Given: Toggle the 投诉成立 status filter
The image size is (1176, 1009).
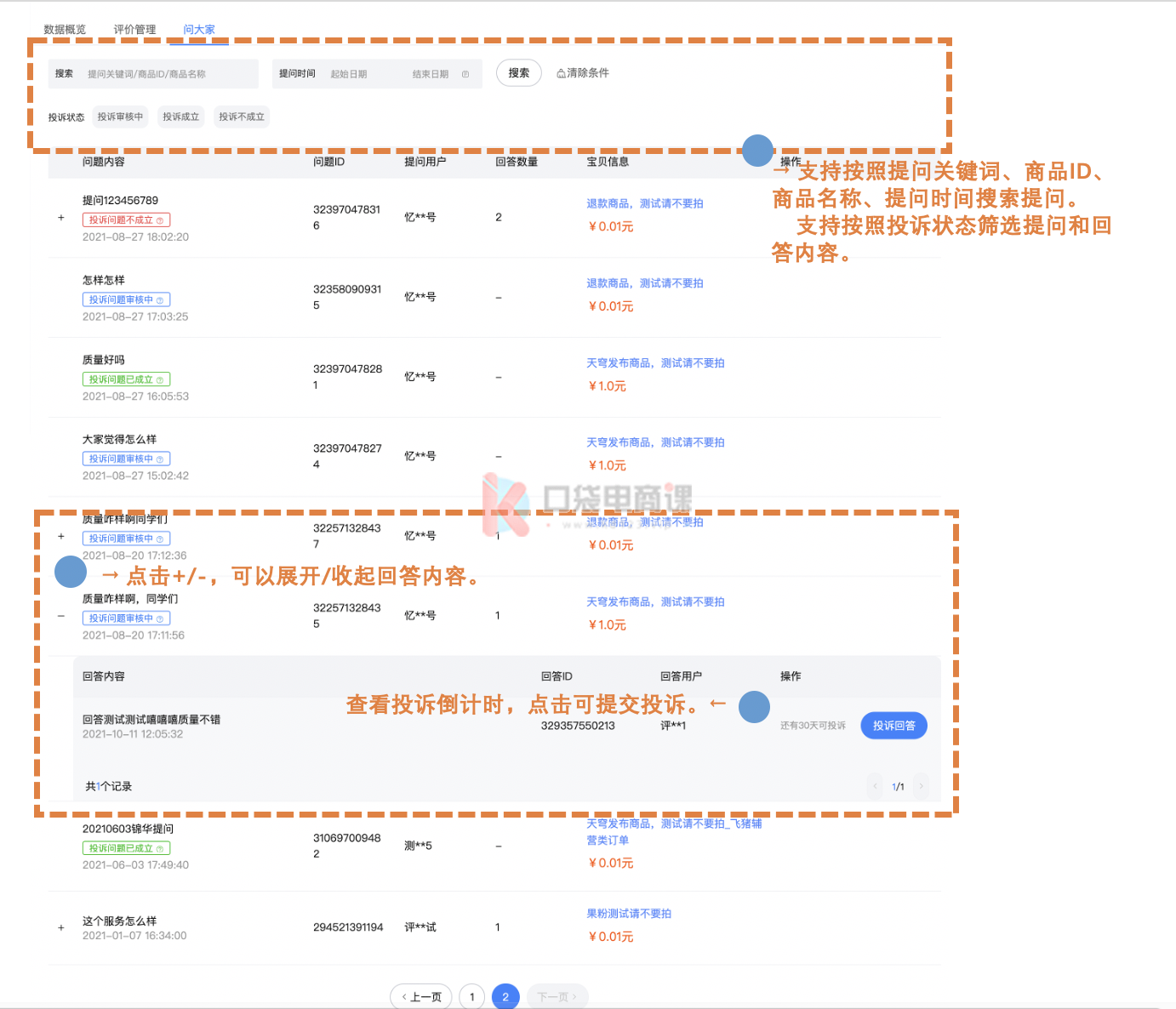Looking at the screenshot, I should coord(180,117).
